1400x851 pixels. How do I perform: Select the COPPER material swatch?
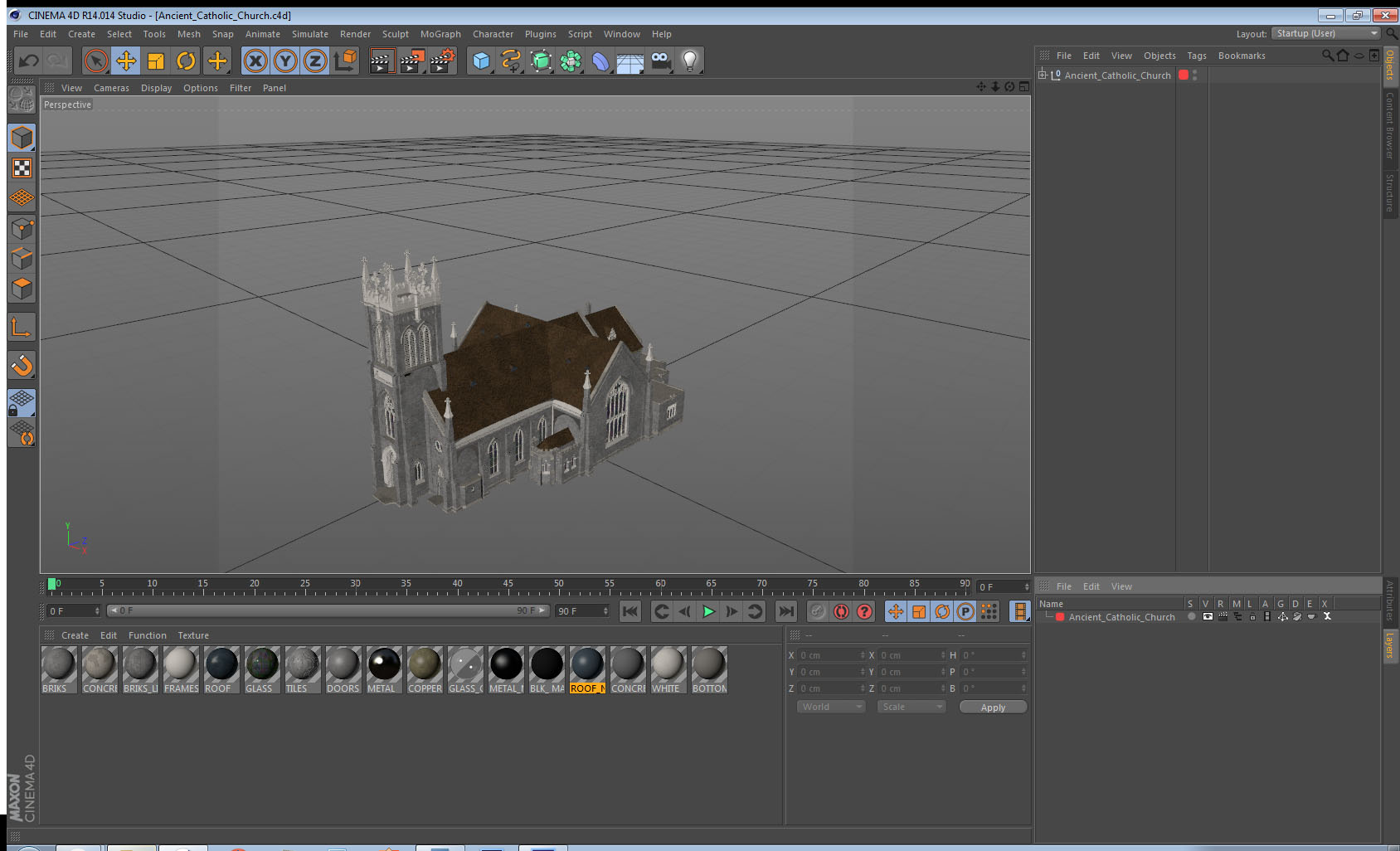425,670
